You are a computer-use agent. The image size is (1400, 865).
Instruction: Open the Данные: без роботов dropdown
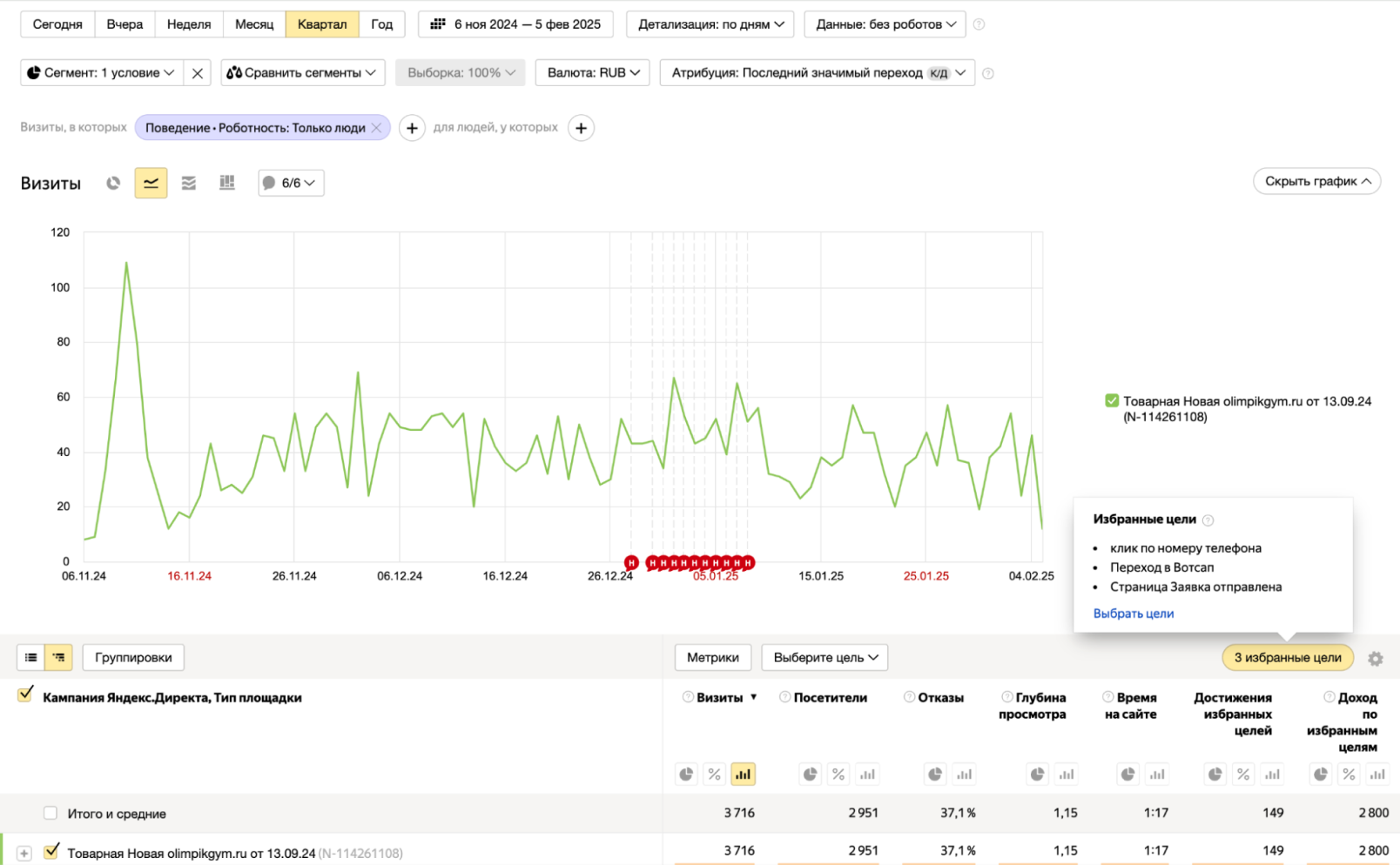pyautogui.click(x=885, y=24)
